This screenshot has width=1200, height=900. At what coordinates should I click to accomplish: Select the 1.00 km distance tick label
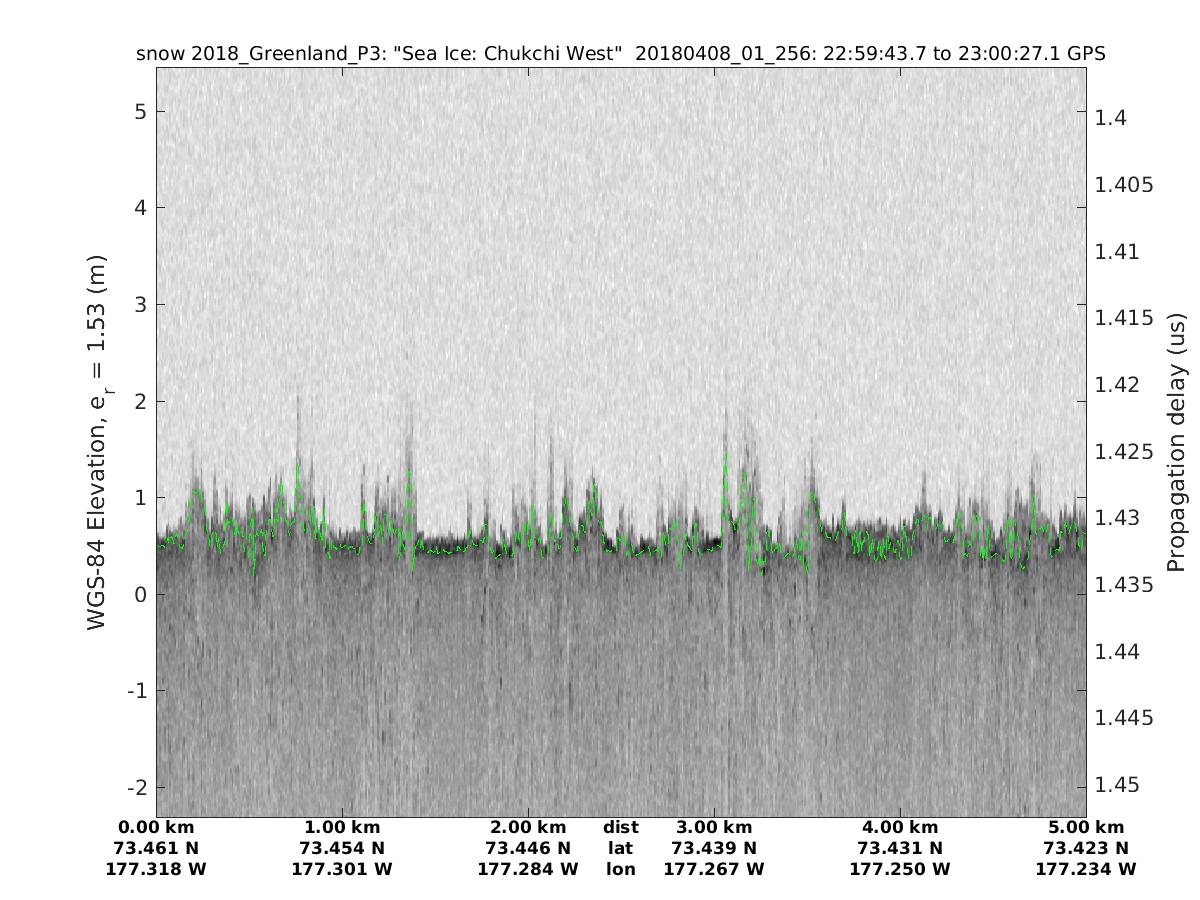tap(342, 827)
